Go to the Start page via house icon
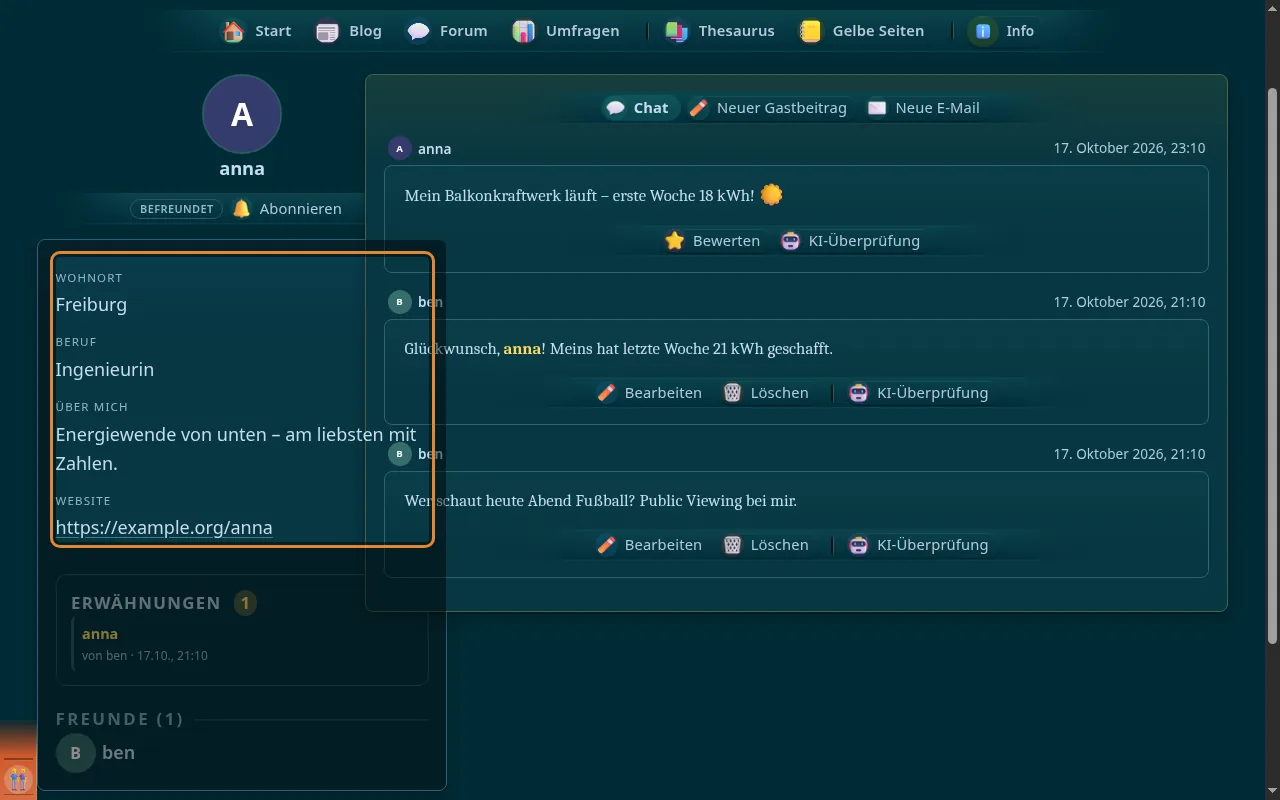This screenshot has height=800, width=1280. (x=234, y=31)
